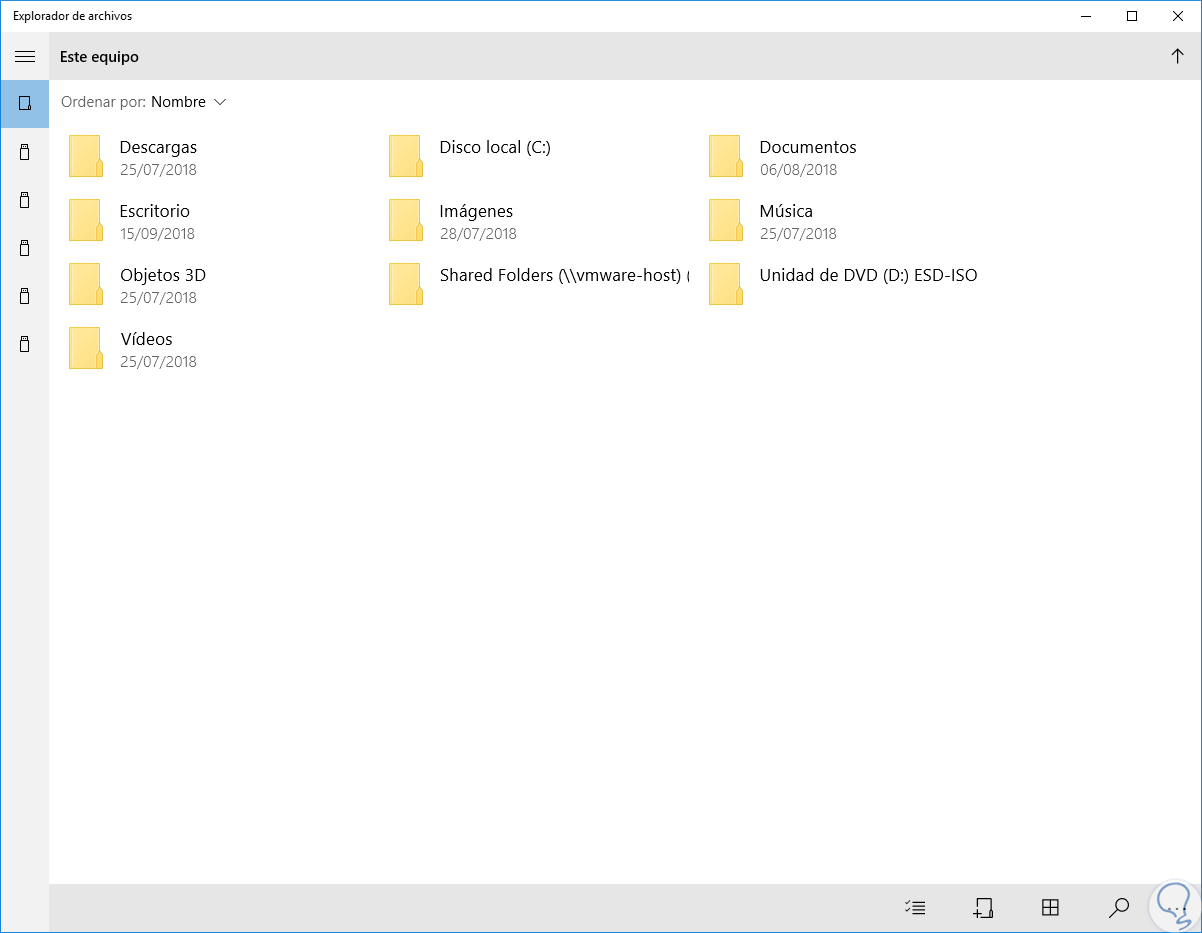Open the Imágenes folder icon

406,220
